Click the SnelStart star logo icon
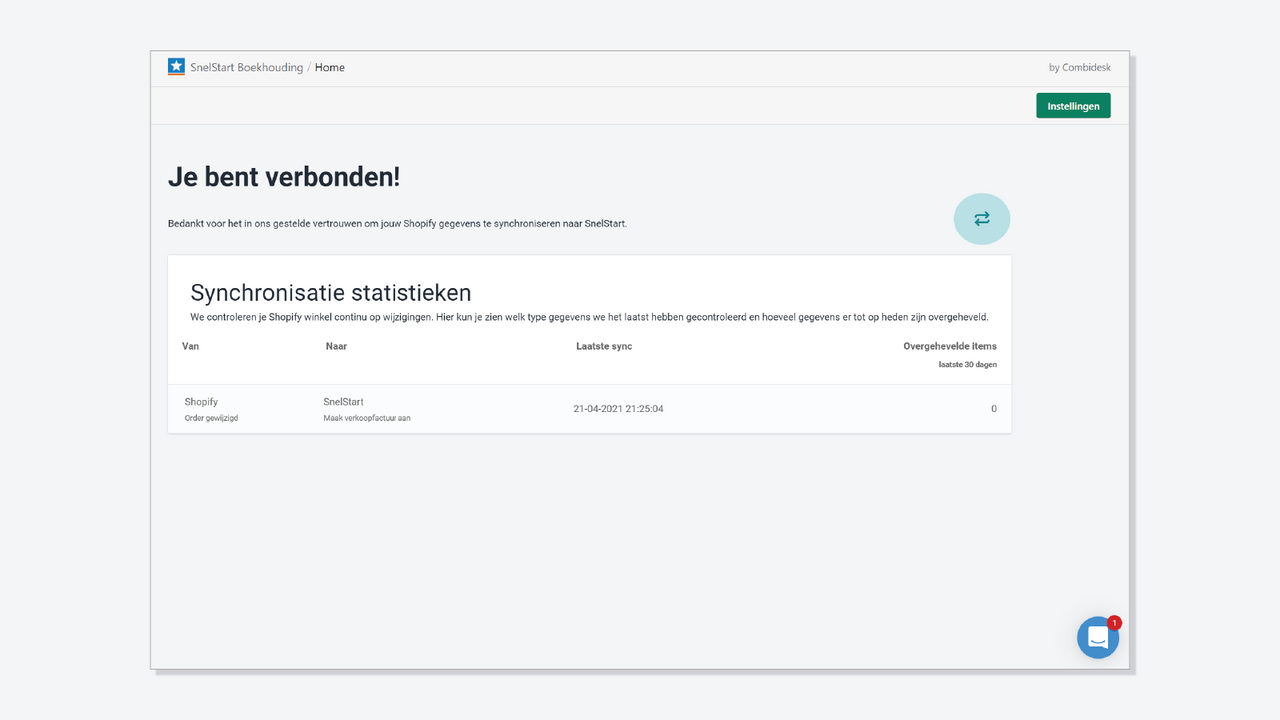Image resolution: width=1280 pixels, height=720 pixels. tap(176, 67)
